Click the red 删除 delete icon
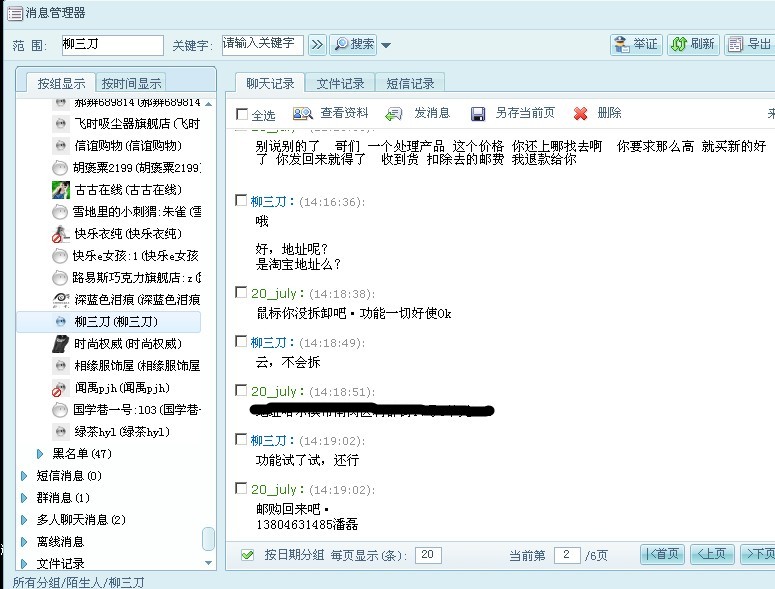 [580, 114]
